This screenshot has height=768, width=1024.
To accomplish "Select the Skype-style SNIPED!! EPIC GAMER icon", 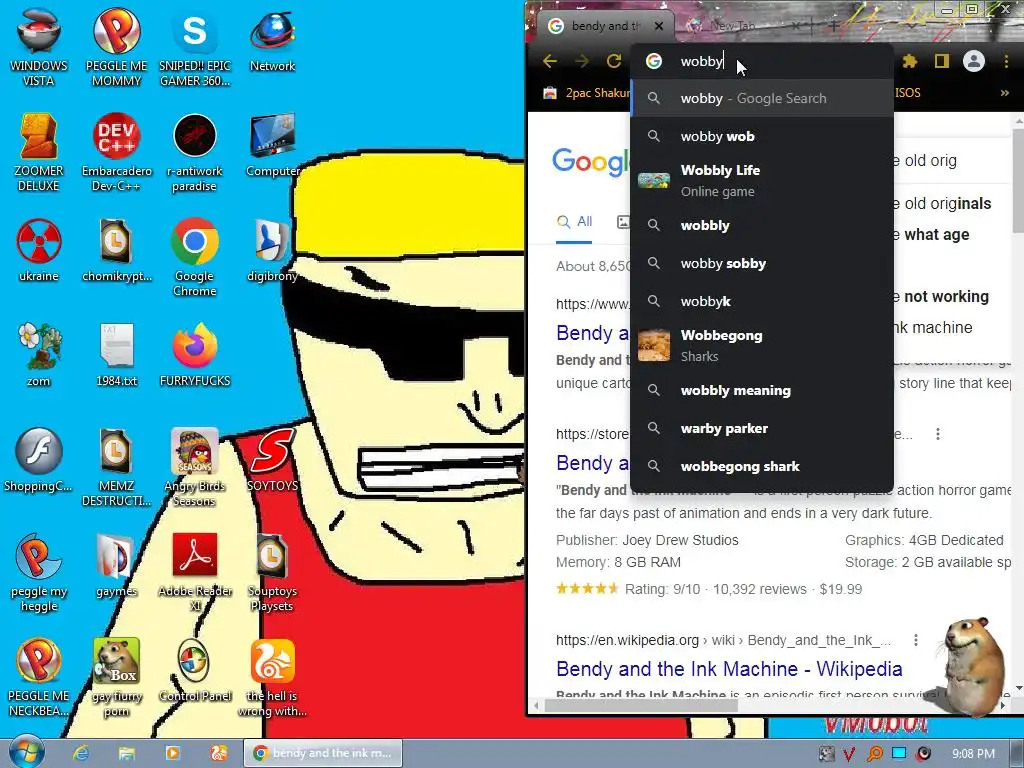I will tap(195, 47).
